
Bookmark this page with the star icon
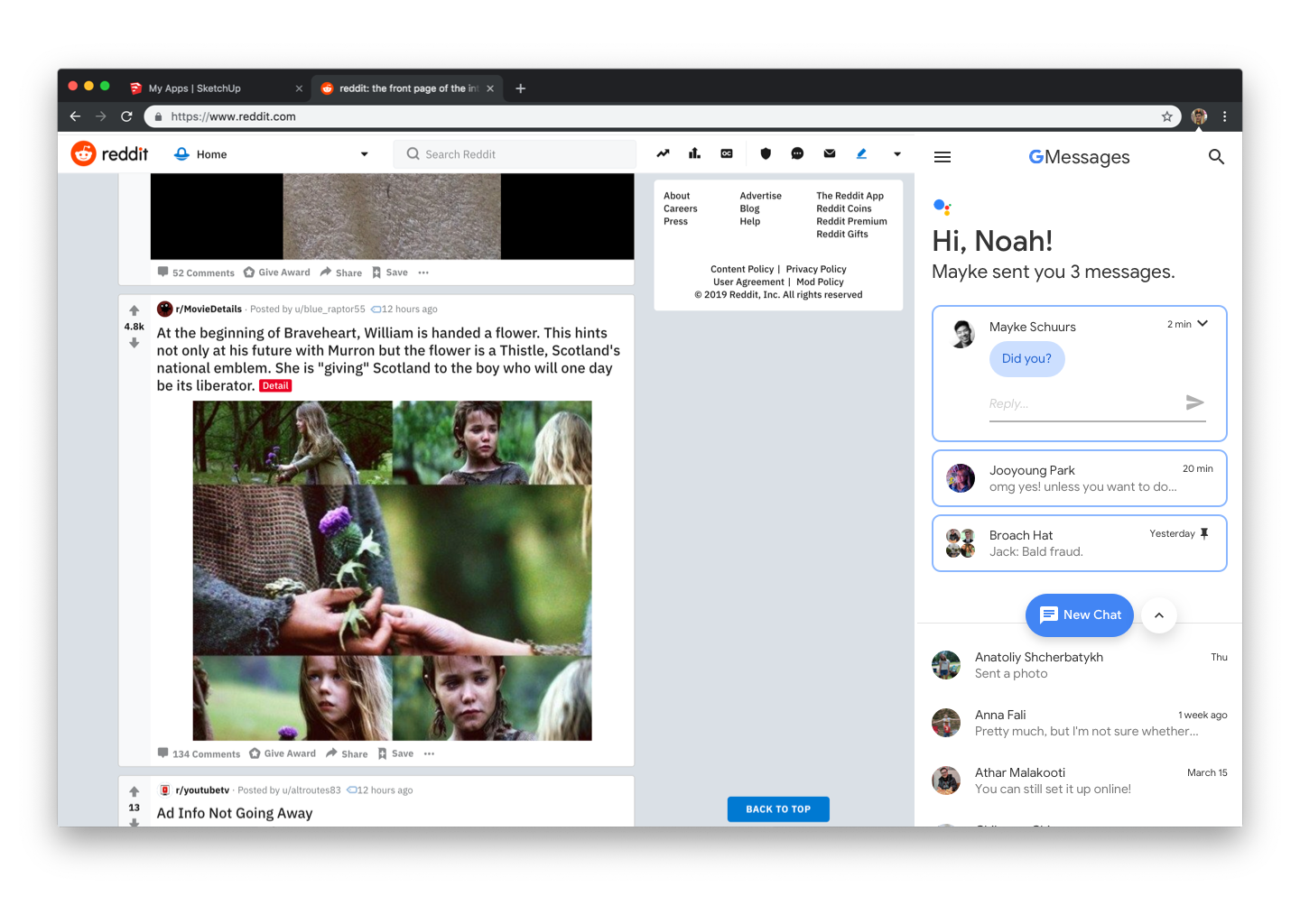tap(1166, 116)
